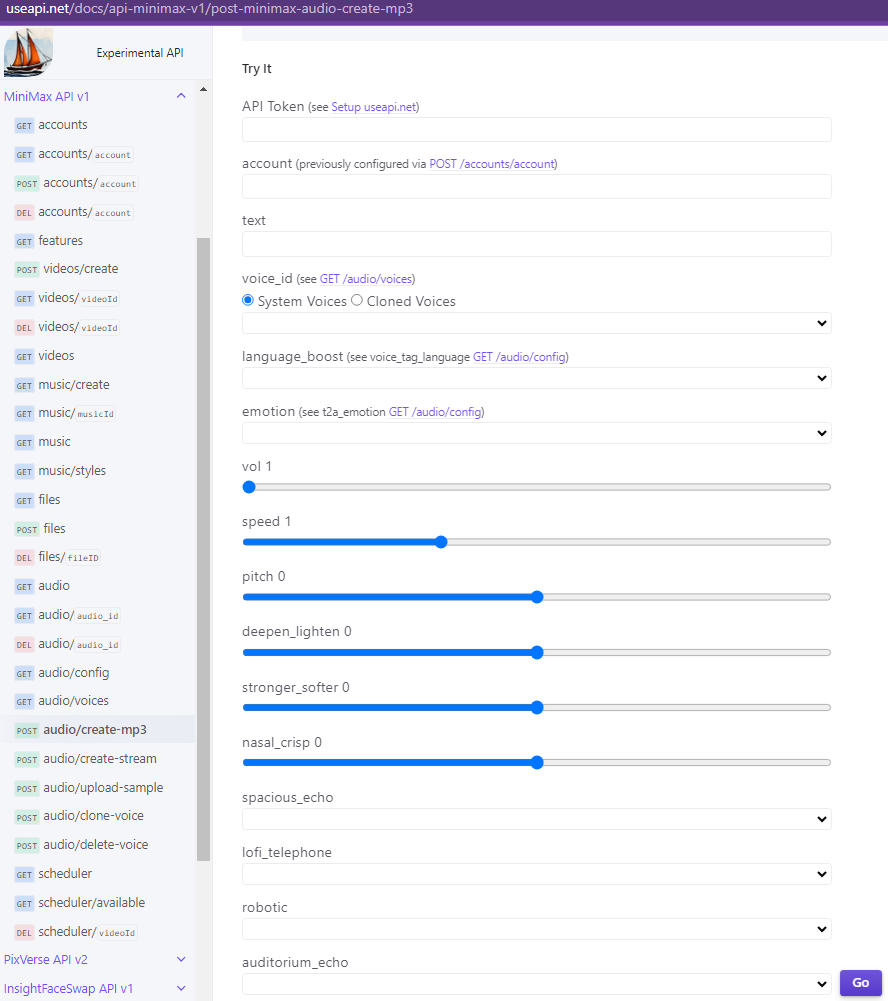The height and width of the screenshot is (1001, 888).
Task: Open the voice_id dropdown
Action: (x=536, y=323)
